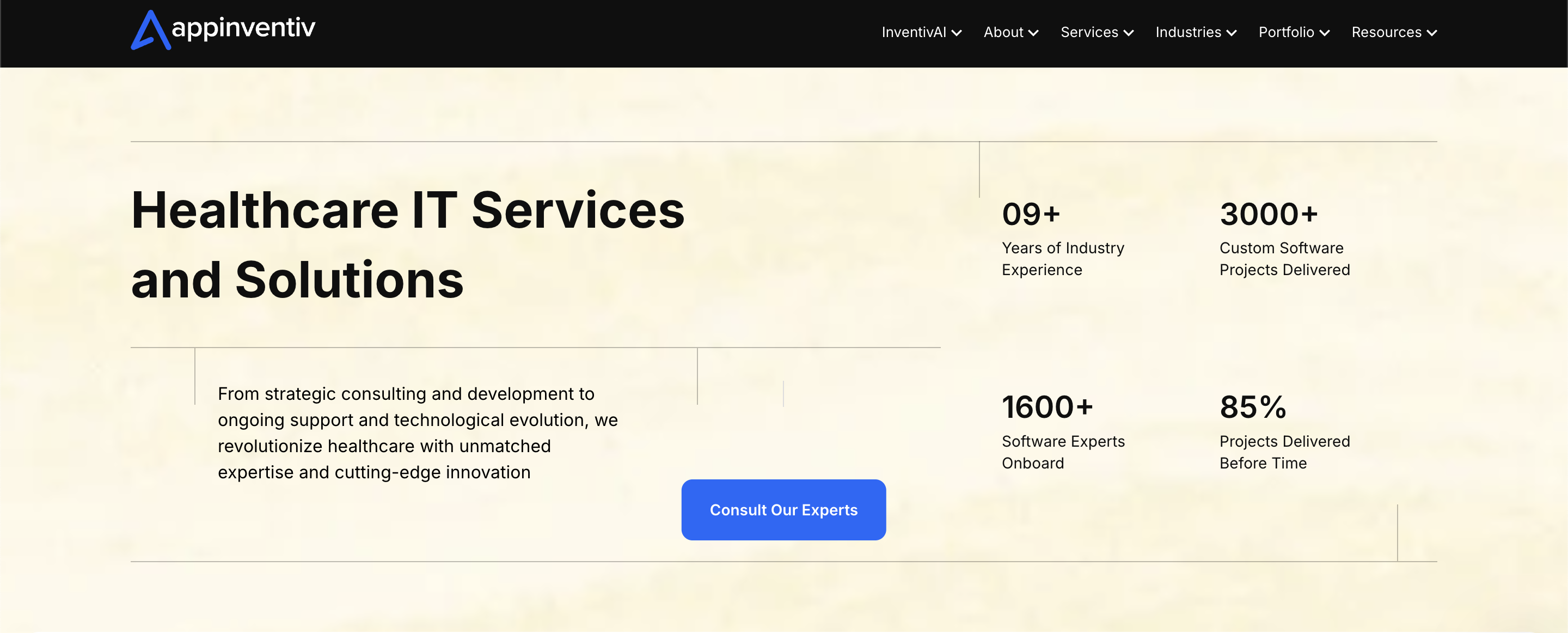Click the InventivAI chevron icon
The image size is (1568, 633).
tap(957, 33)
